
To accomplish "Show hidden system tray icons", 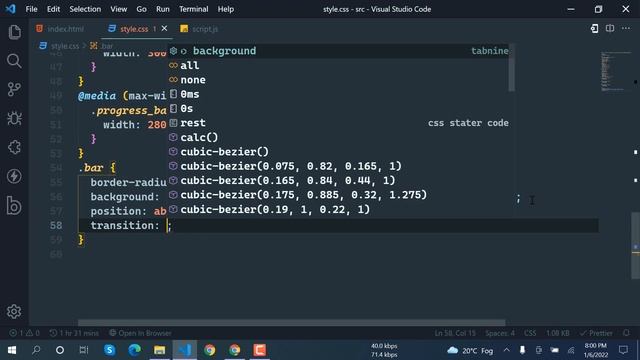I will (507, 350).
